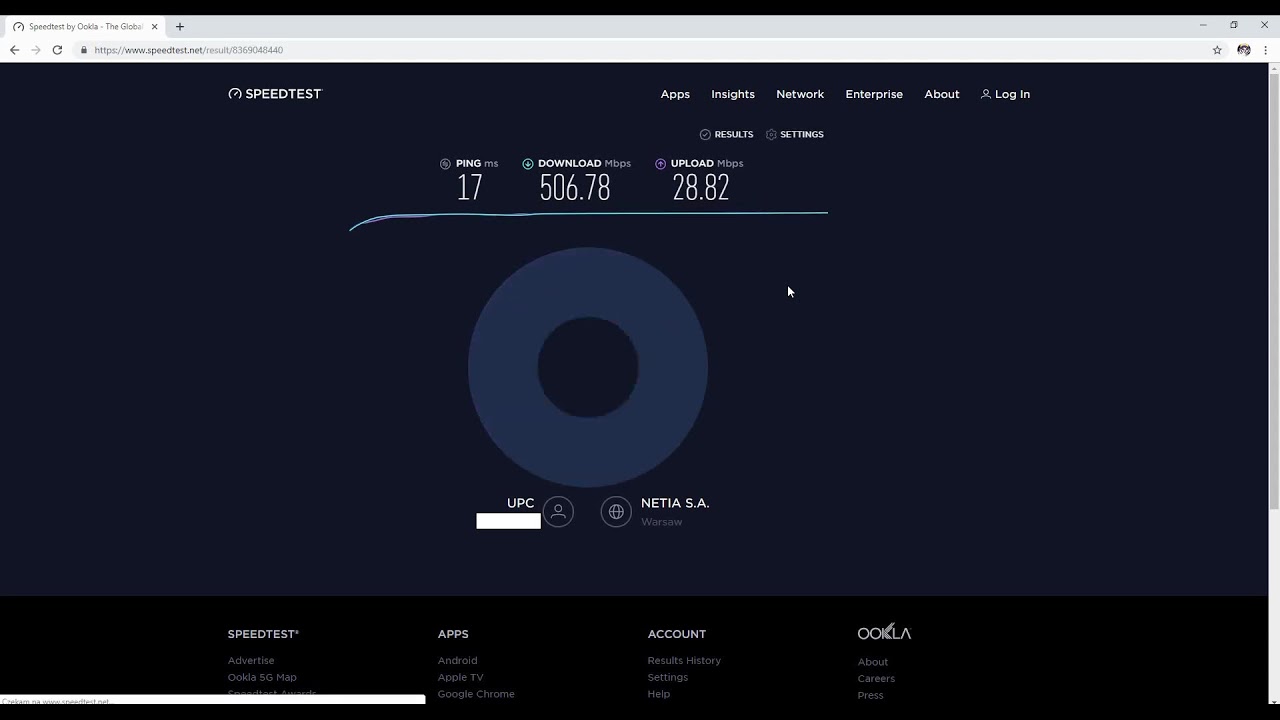This screenshot has width=1280, height=720.
Task: Click the large round Go circle
Action: 588,367
